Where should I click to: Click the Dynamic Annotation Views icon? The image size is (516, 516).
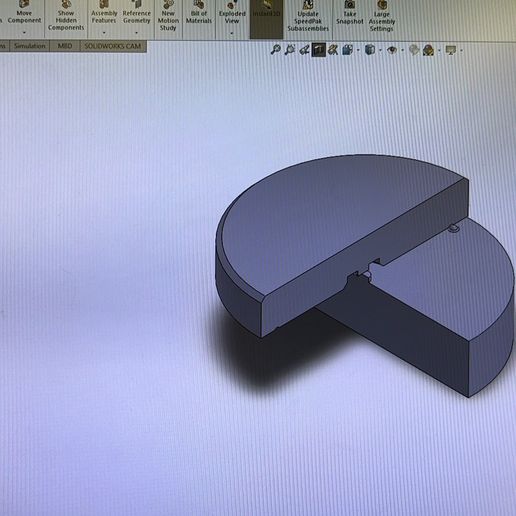[333, 50]
